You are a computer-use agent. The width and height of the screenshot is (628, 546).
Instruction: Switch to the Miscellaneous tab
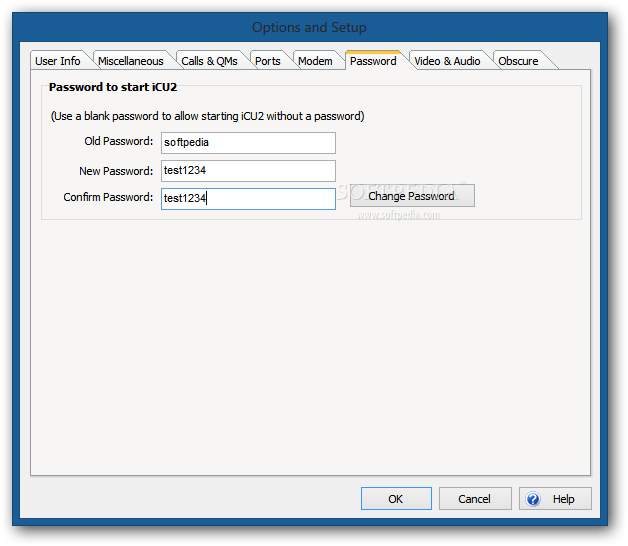(131, 61)
